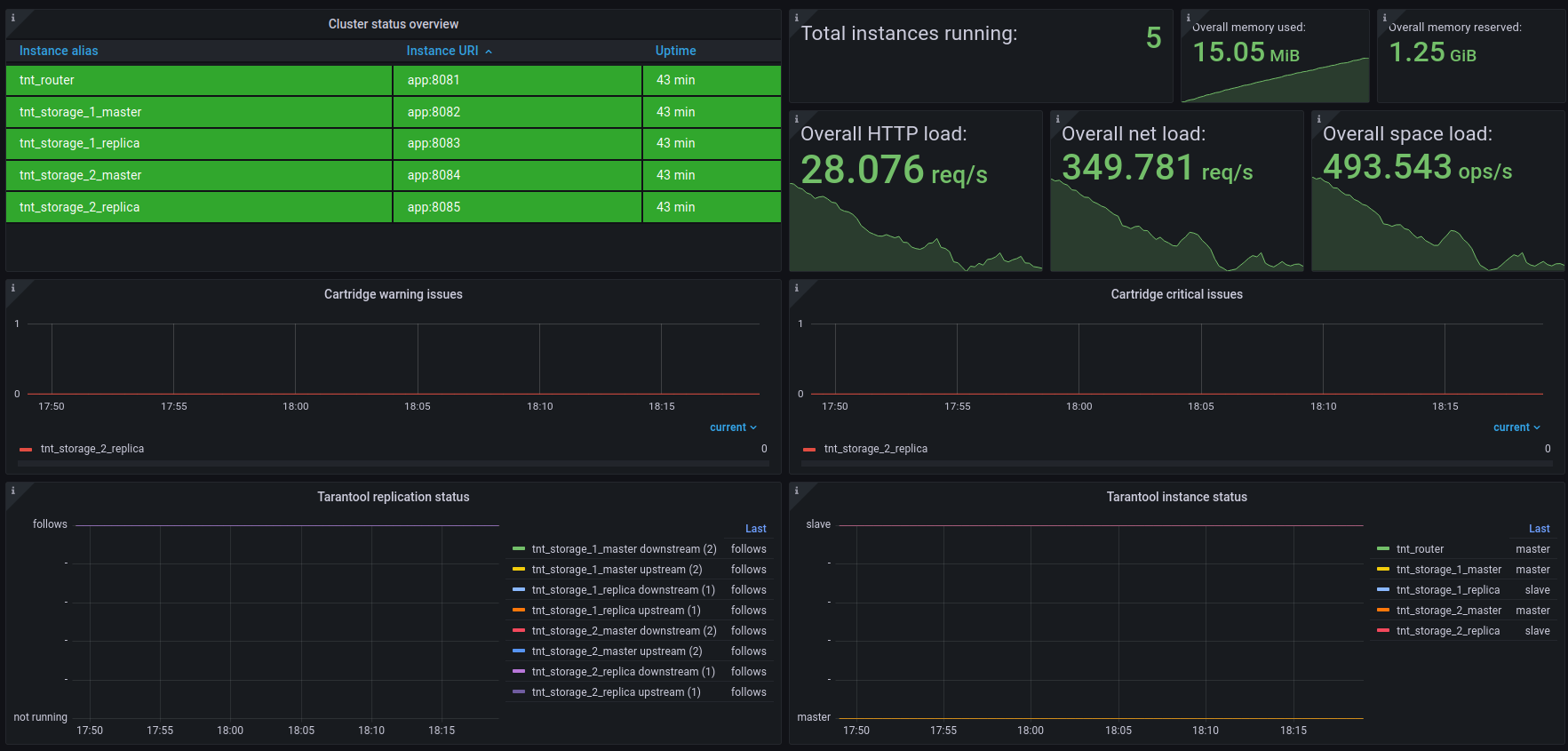Screen dimensions: 1568x751
Task: Sort instance status legend by Last column
Action: [1540, 529]
